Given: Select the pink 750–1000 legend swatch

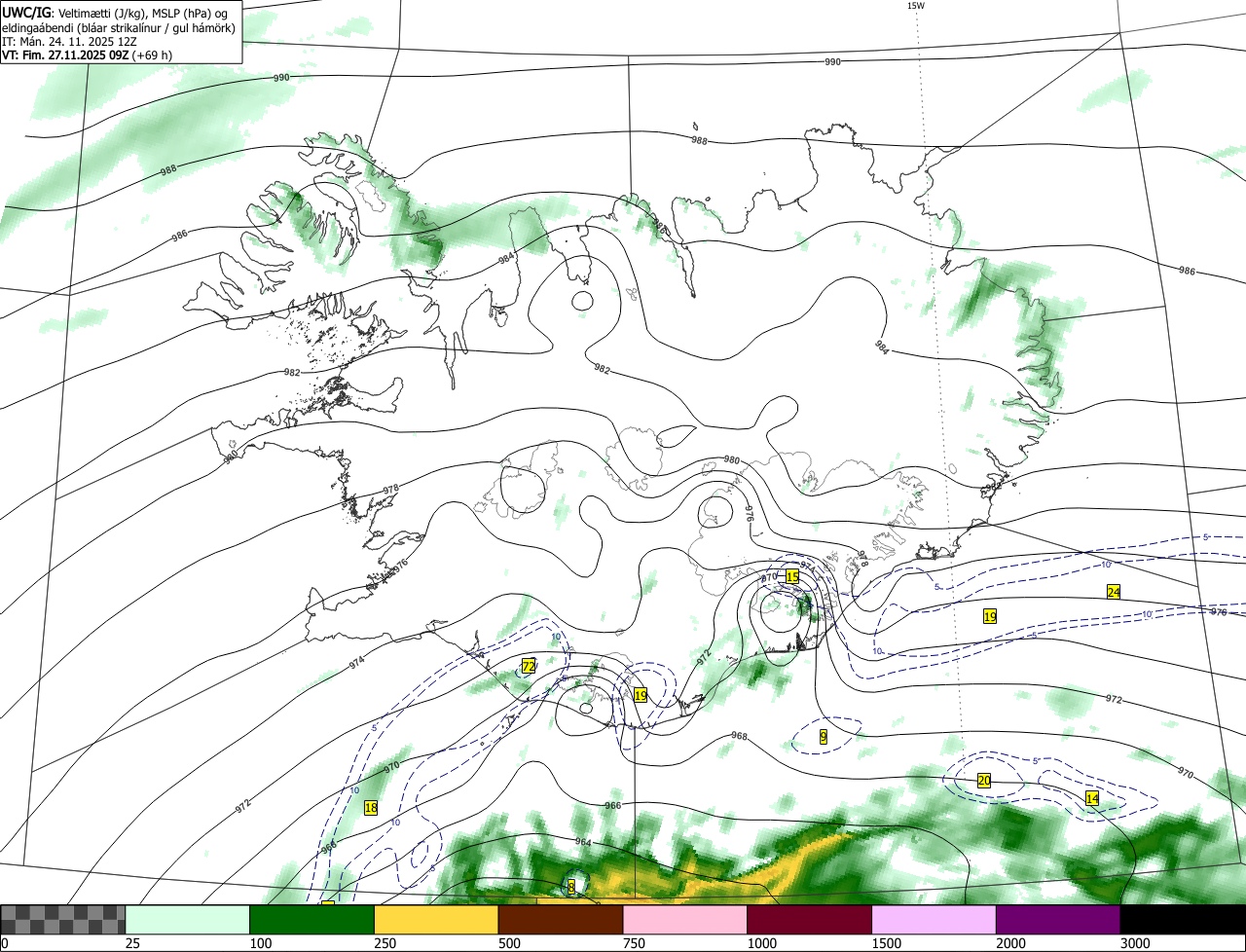Looking at the screenshot, I should click(685, 920).
